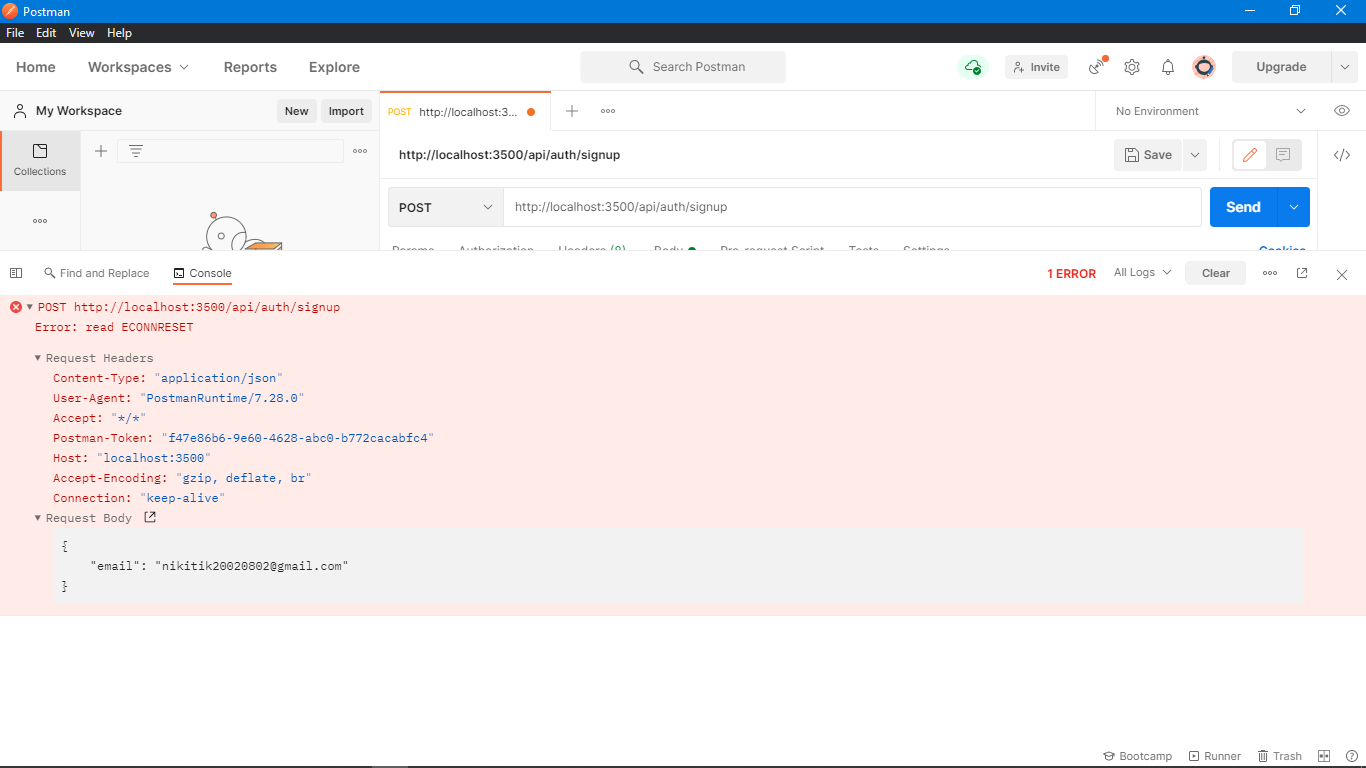Screen dimensions: 1366x768
Task: Open the notifications bell icon
Action: pos(1168,67)
